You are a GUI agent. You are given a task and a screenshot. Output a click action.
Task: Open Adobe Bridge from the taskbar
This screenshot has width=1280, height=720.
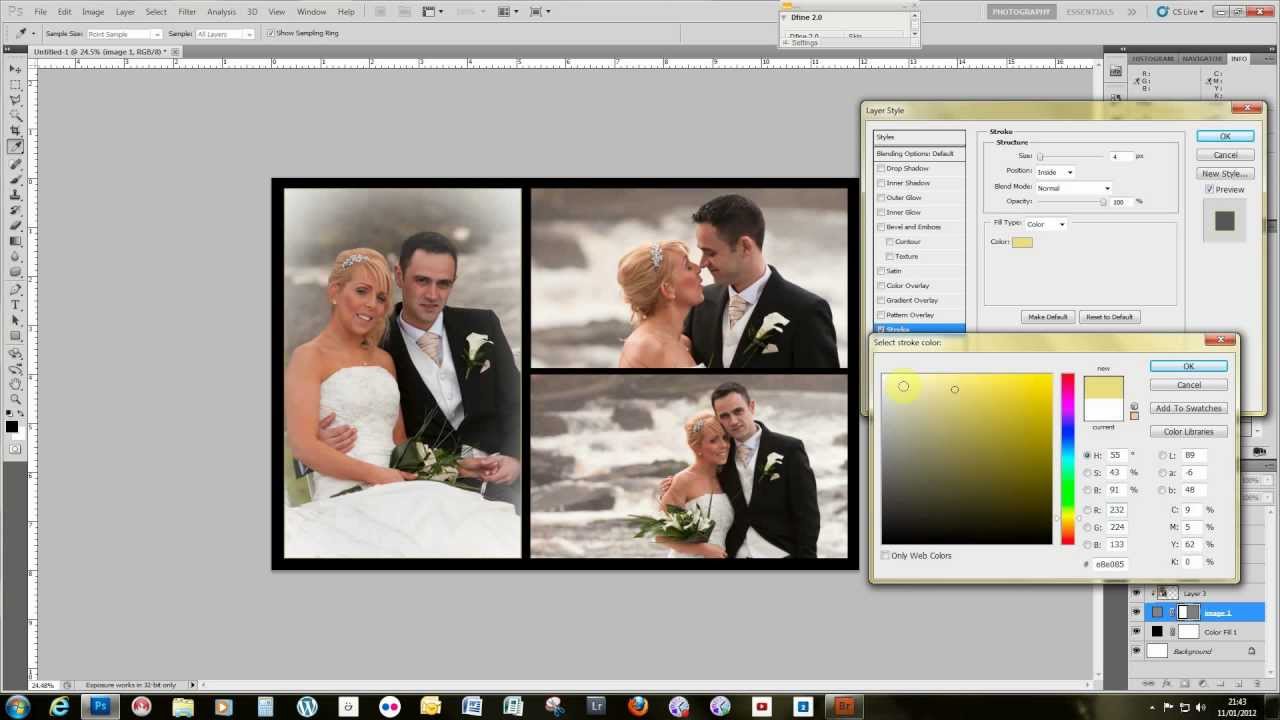(x=845, y=706)
